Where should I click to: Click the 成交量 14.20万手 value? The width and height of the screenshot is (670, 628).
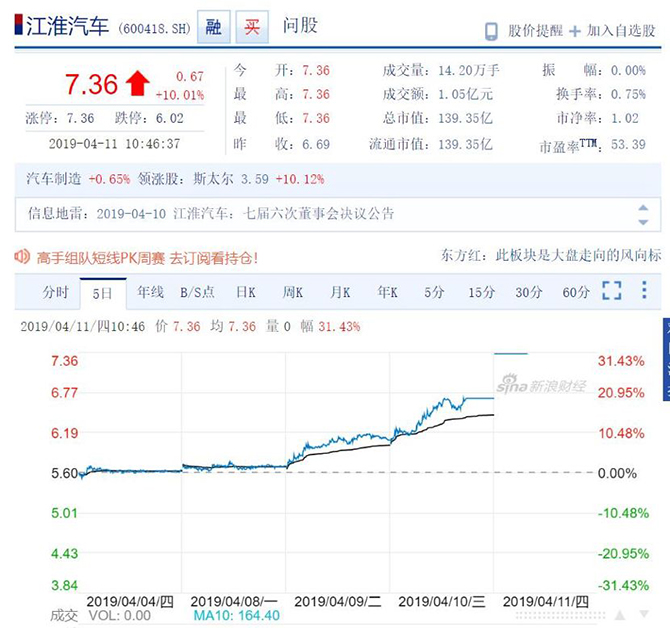tap(469, 70)
